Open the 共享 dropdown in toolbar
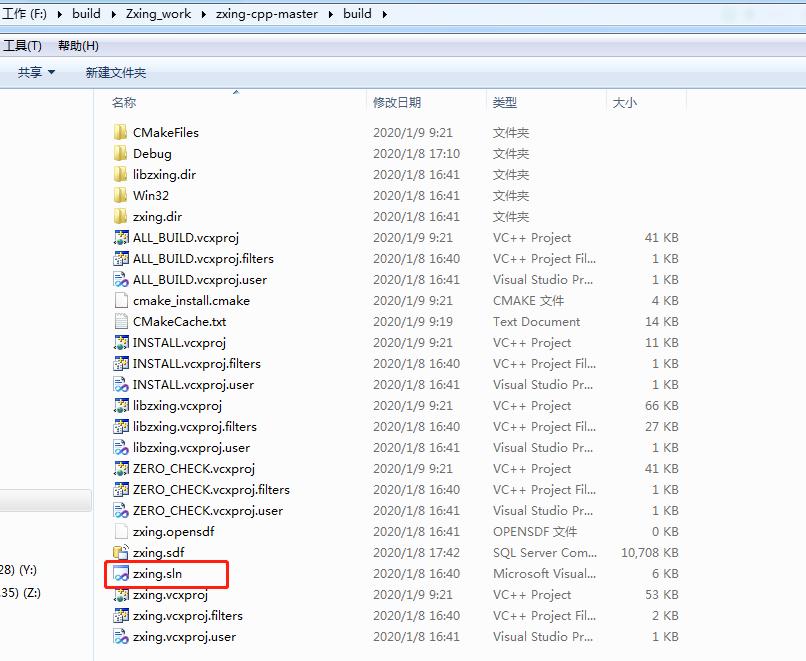The height and width of the screenshot is (661, 806). (x=36, y=73)
